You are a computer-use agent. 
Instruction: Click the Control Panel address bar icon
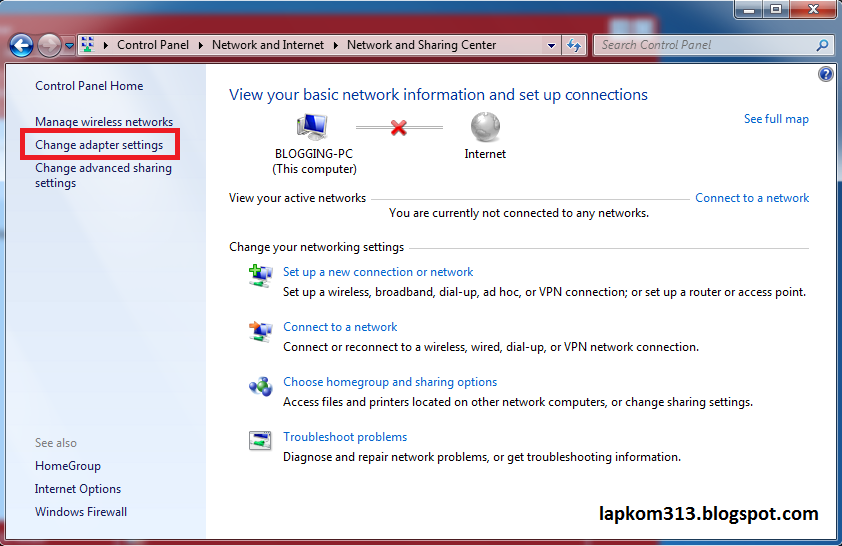pos(88,45)
